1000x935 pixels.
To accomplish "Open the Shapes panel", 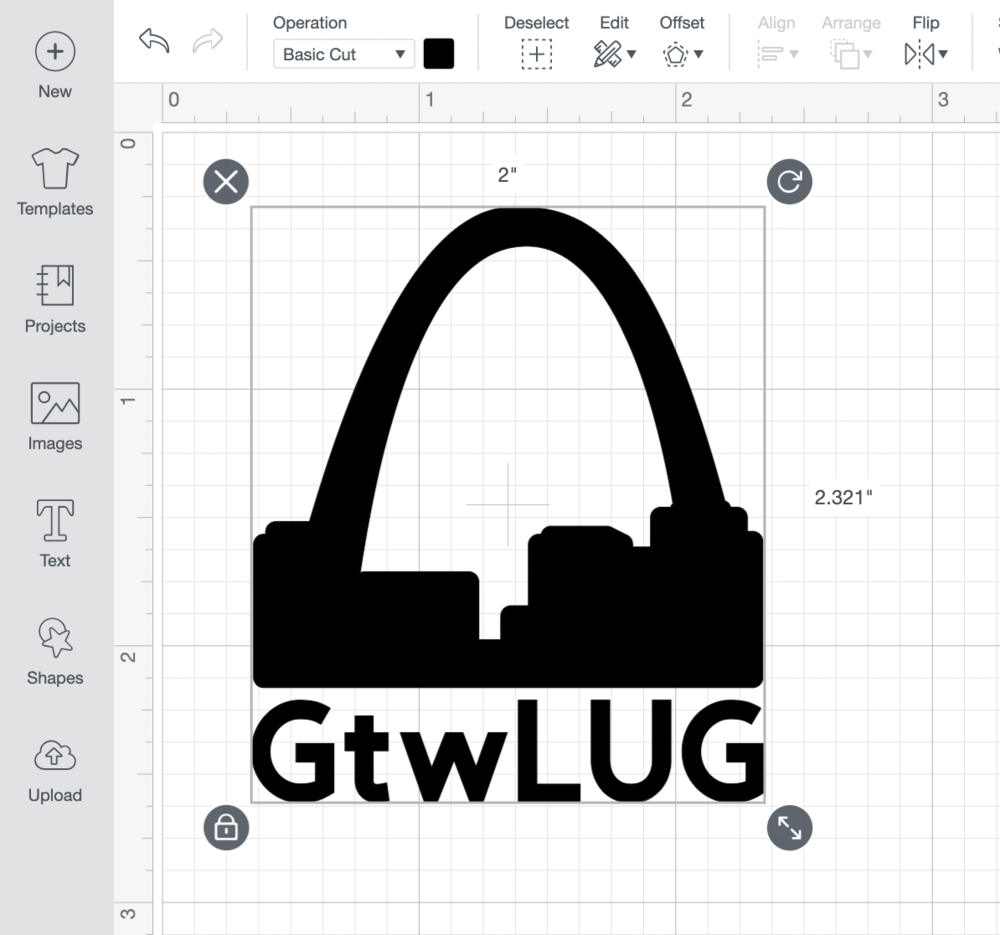I will tap(55, 651).
